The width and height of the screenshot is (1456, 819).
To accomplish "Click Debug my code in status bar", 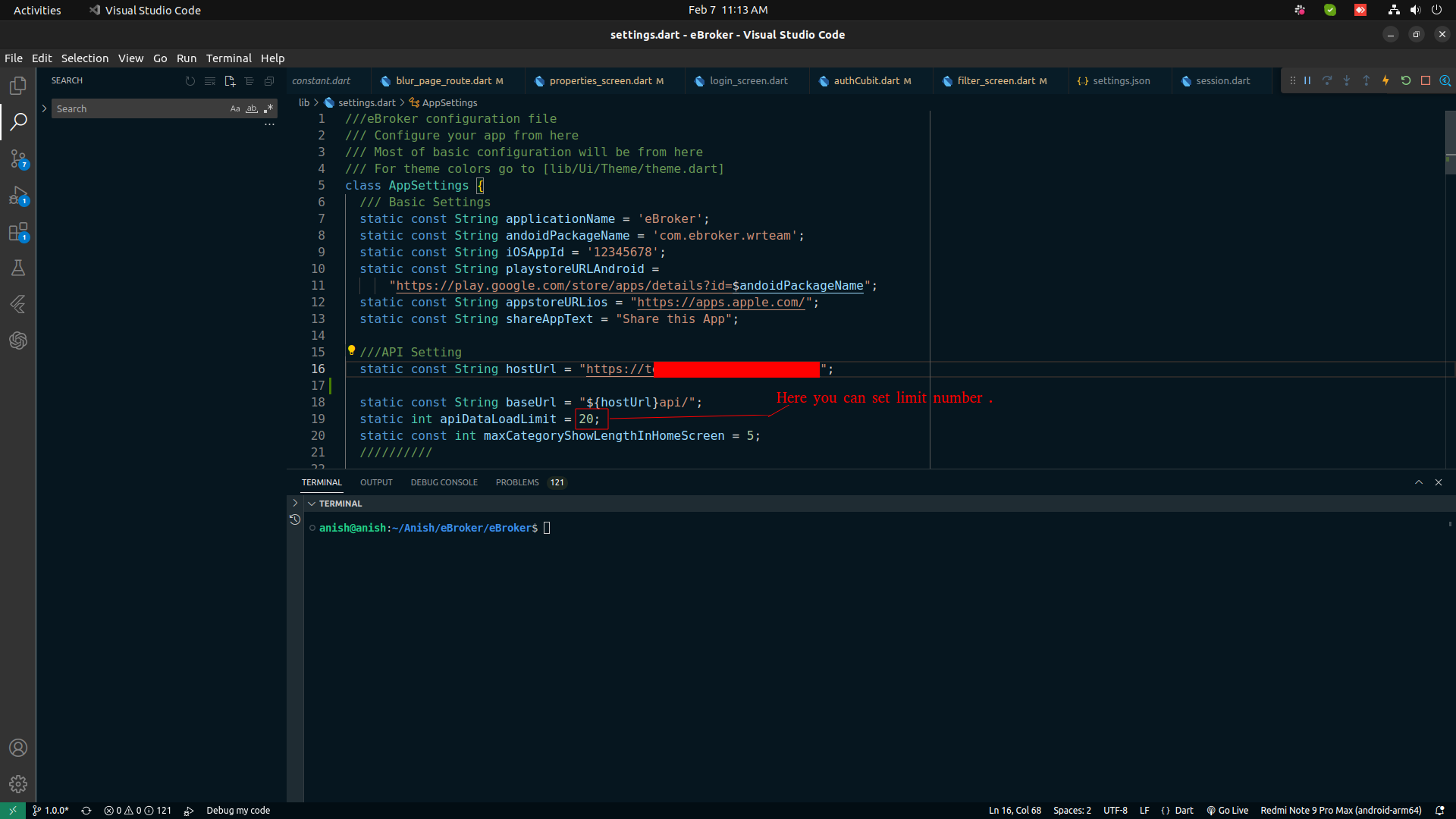I will click(x=238, y=811).
